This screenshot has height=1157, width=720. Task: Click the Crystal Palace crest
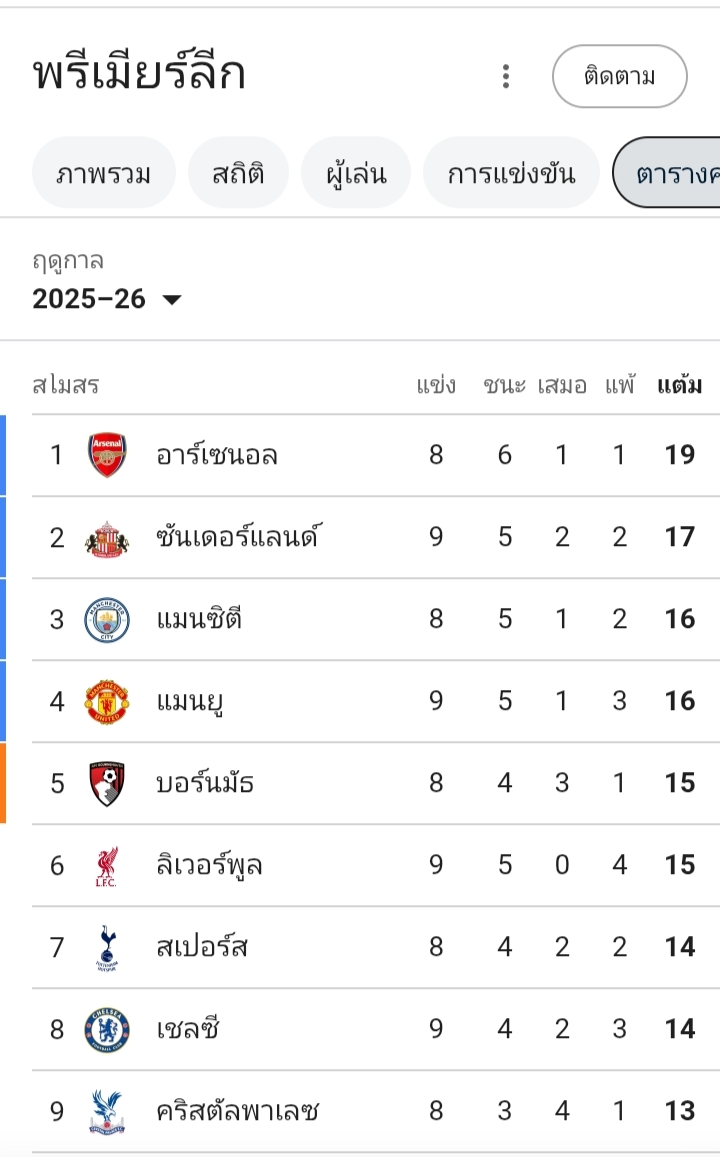(107, 1111)
